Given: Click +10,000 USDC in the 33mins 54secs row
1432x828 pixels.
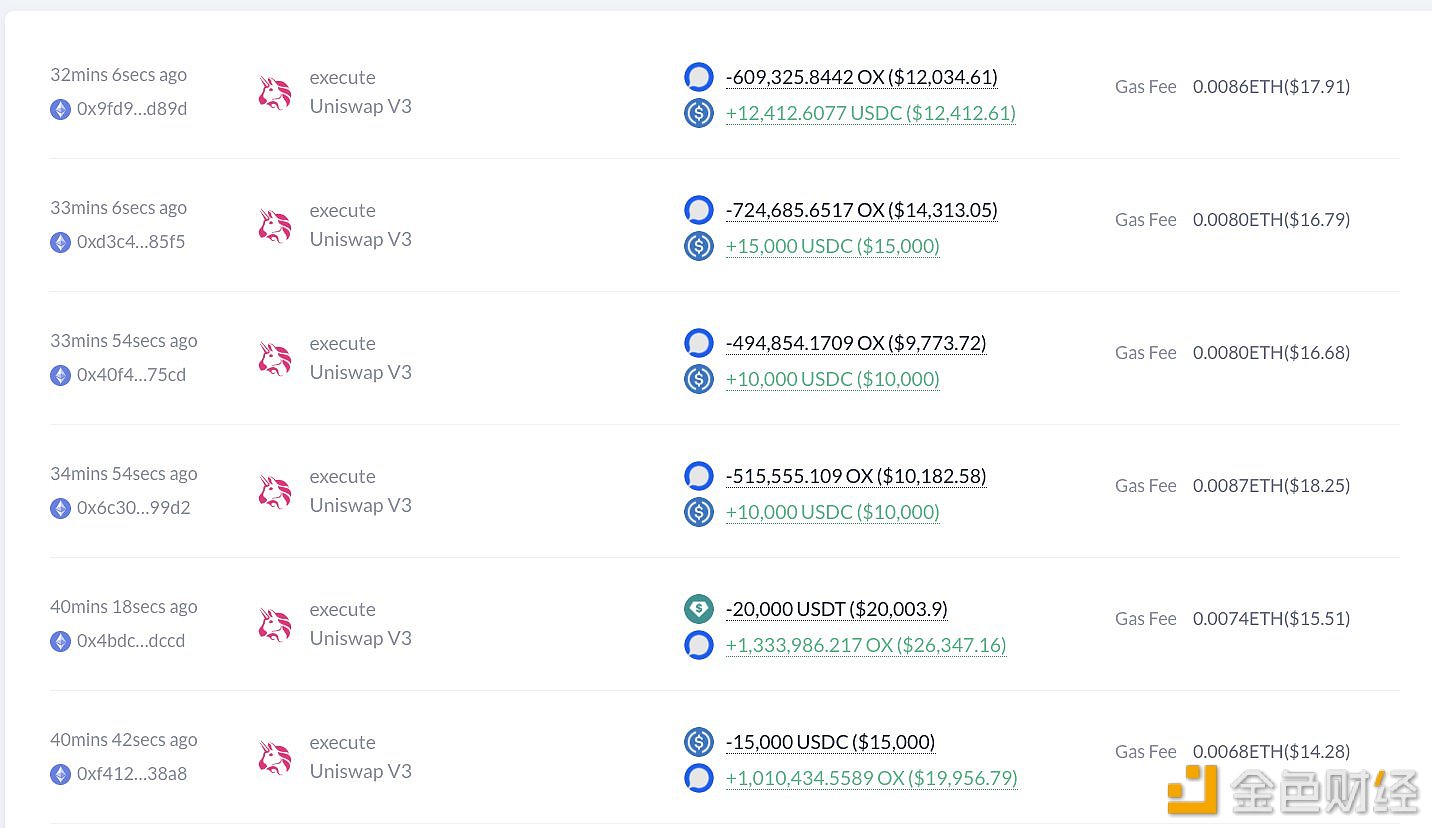Looking at the screenshot, I should point(833,379).
